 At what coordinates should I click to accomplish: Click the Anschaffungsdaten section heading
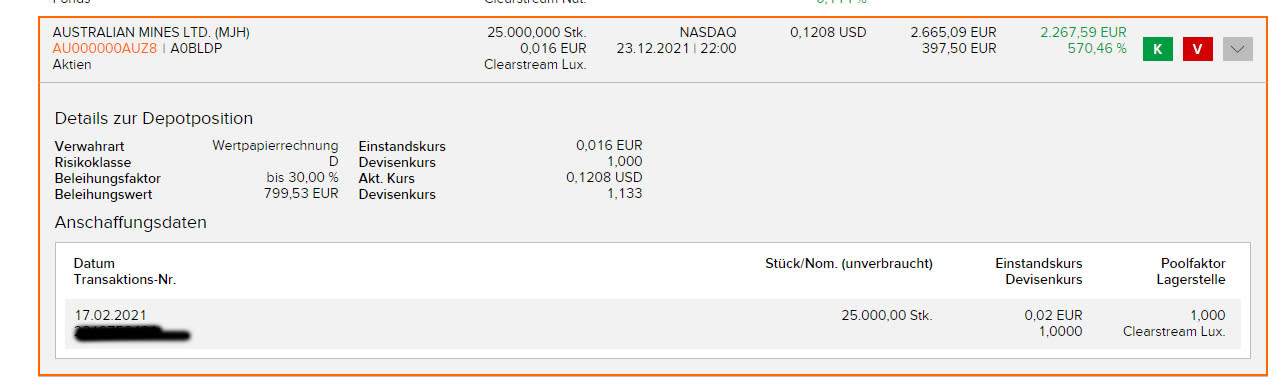pos(131,222)
